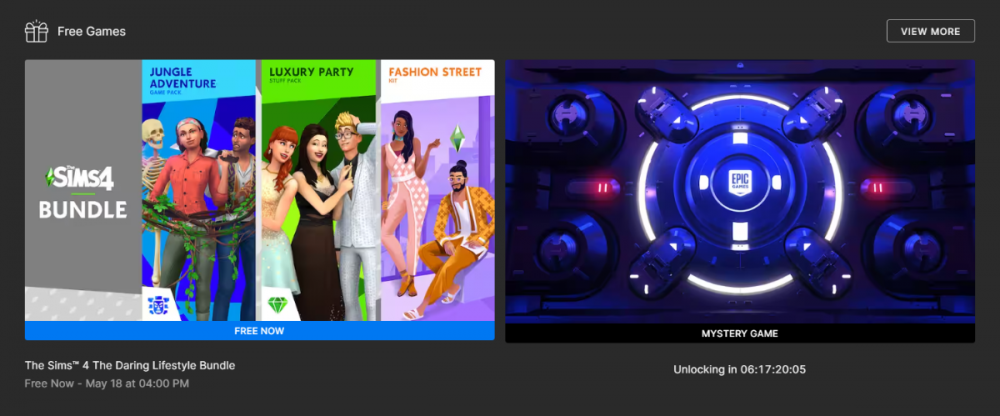Click the green diamond Luxury Party icon
The width and height of the screenshot is (1000, 416).
pos(277,306)
